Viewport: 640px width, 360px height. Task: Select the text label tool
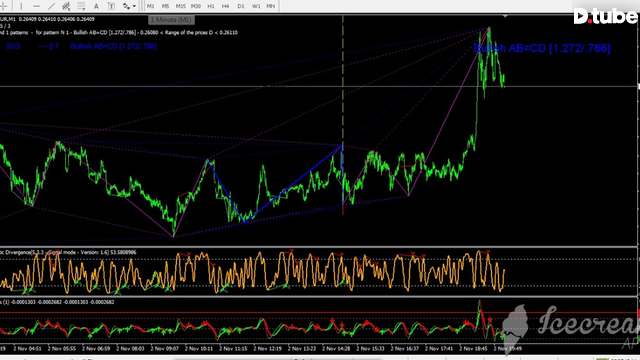(111, 6)
